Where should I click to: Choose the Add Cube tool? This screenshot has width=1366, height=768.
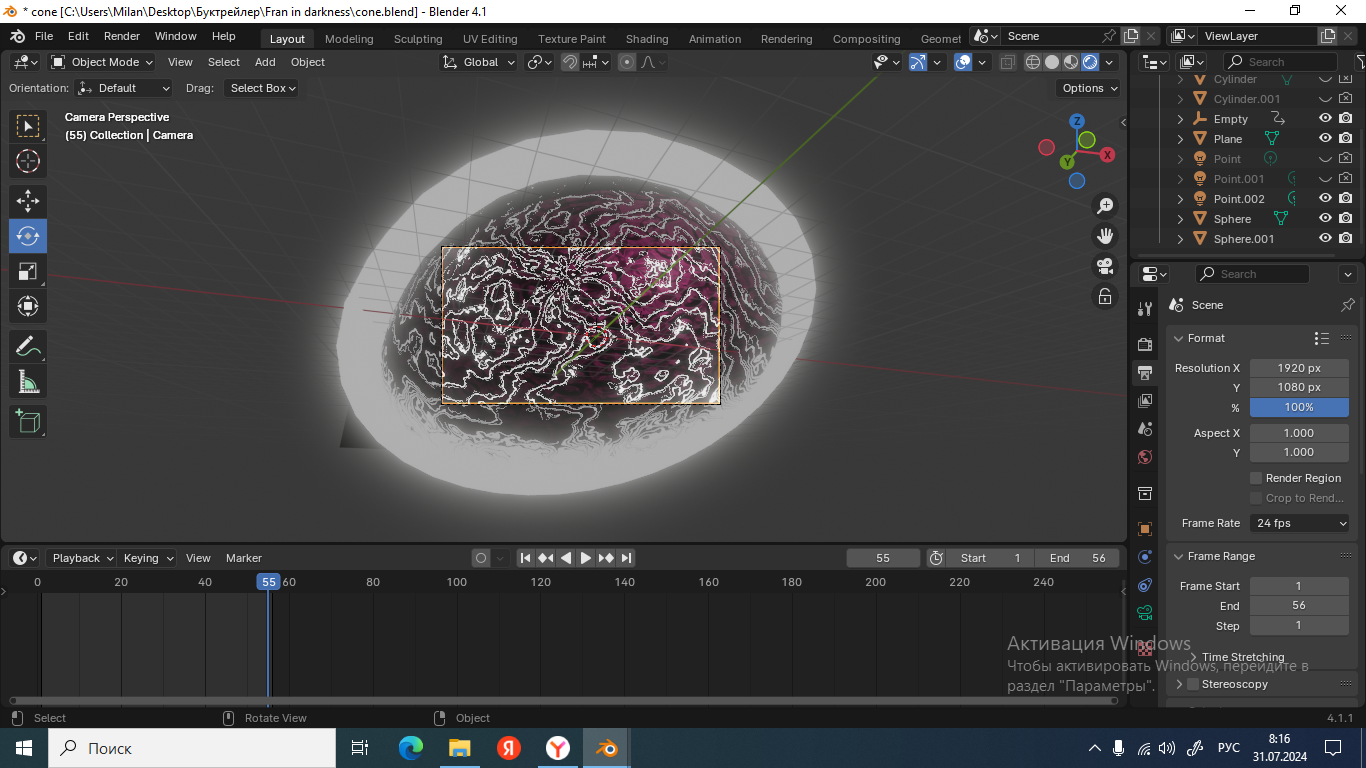click(28, 421)
